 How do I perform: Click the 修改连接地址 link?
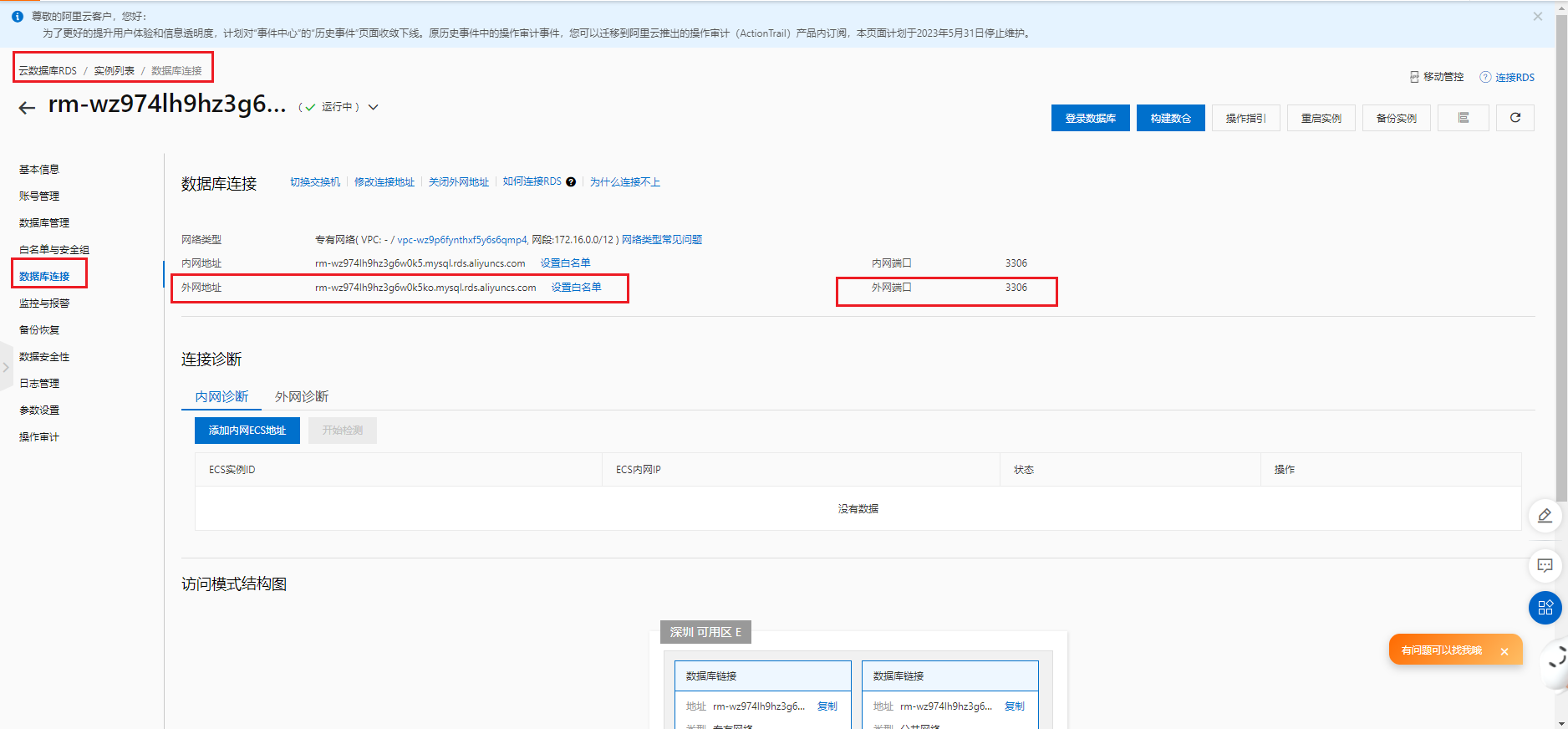[384, 181]
